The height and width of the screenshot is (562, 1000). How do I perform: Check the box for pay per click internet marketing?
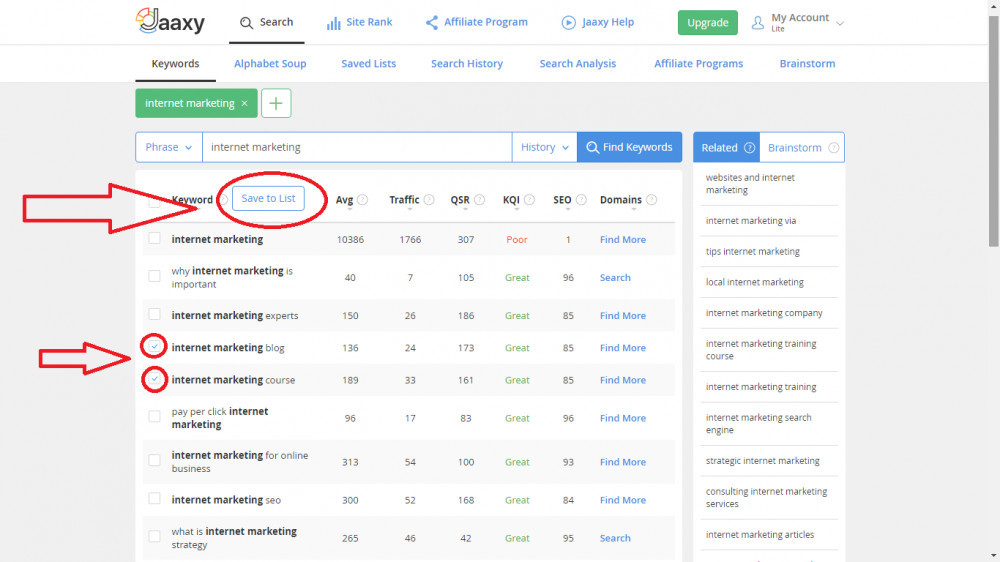(x=154, y=417)
